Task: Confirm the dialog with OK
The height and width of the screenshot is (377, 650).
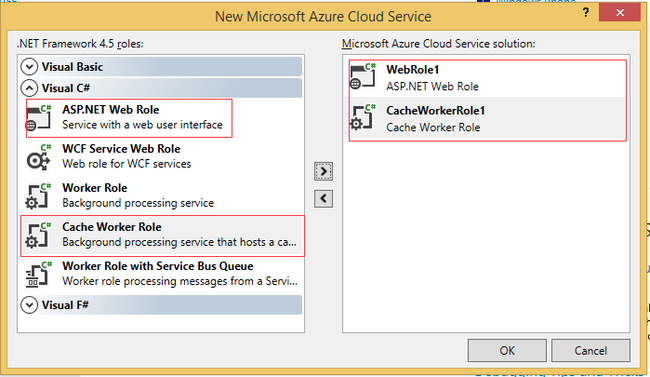Action: click(507, 350)
